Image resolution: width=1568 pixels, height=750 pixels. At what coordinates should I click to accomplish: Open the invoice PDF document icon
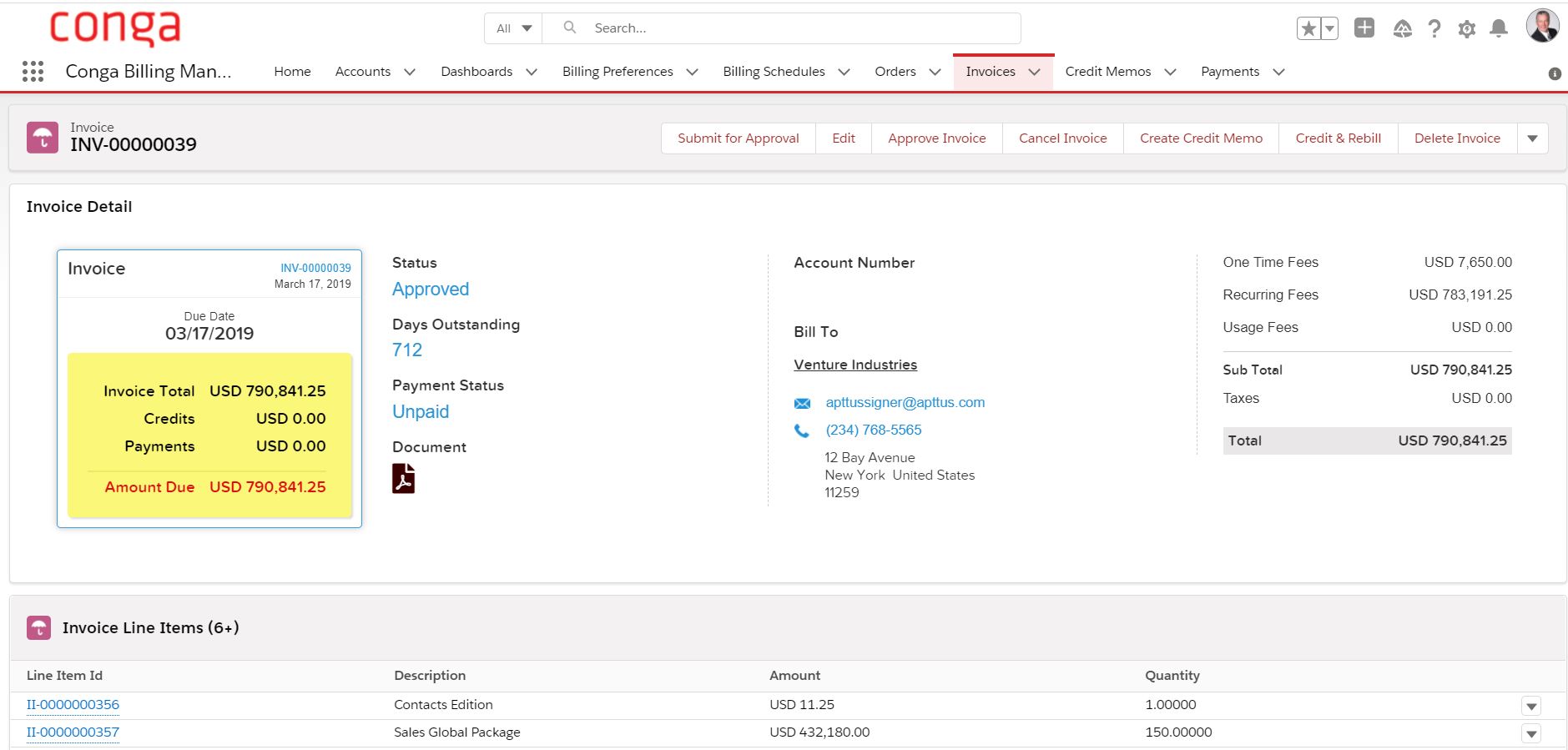click(403, 479)
